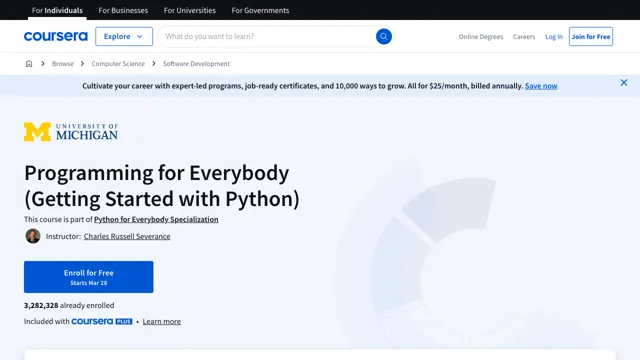Dismiss the promo banner with the X
The image size is (640, 360).
[x=624, y=82]
